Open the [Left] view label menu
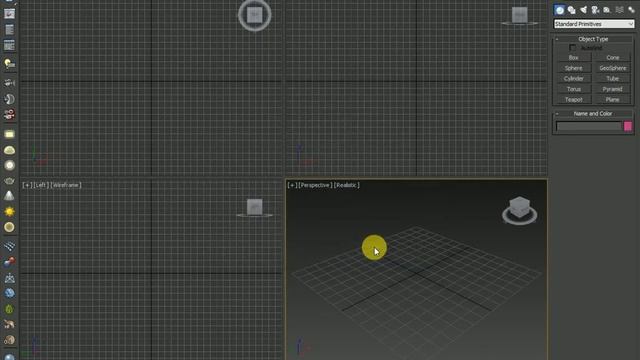 click(41, 185)
